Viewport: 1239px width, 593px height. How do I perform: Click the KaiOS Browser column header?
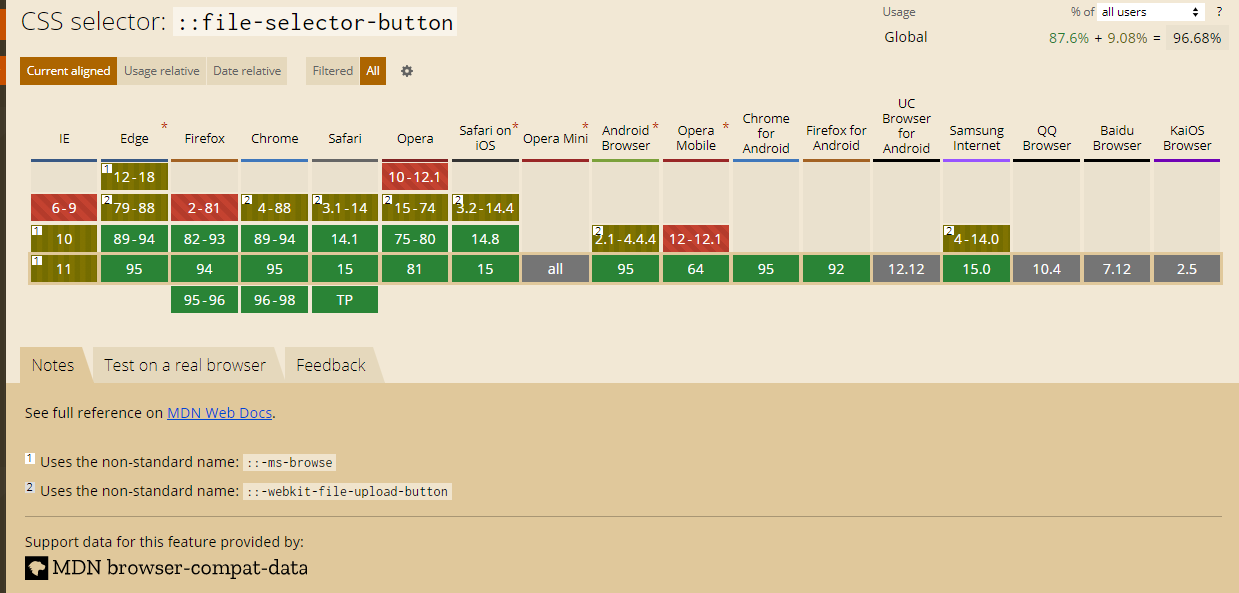[1187, 138]
